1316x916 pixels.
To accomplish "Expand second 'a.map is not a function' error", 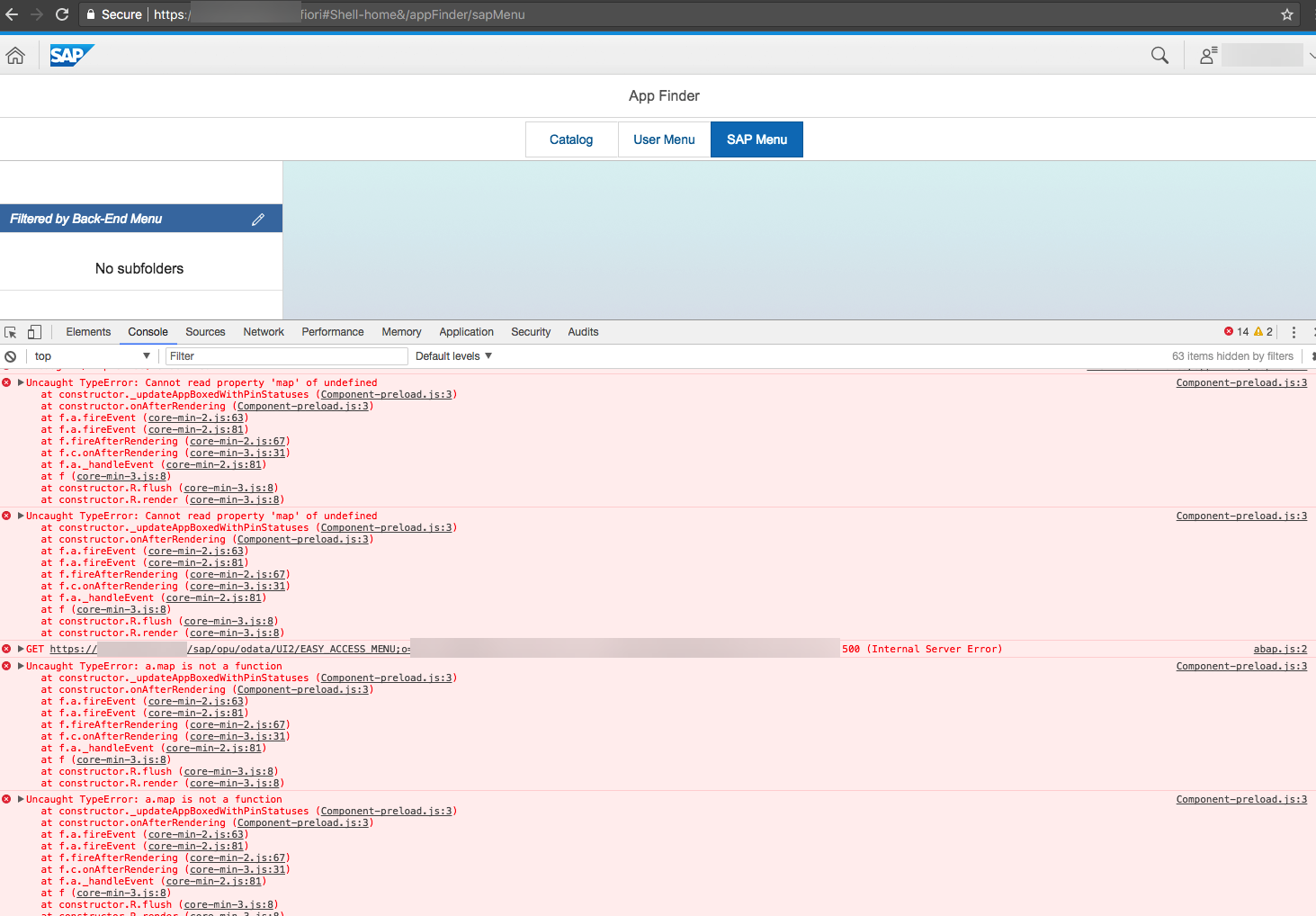I will (21, 799).
